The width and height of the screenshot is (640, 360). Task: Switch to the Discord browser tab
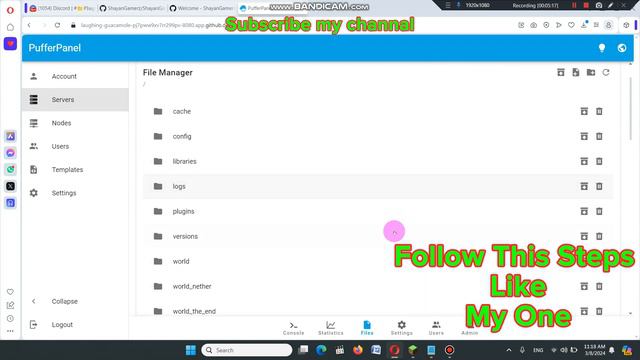[x=62, y=8]
